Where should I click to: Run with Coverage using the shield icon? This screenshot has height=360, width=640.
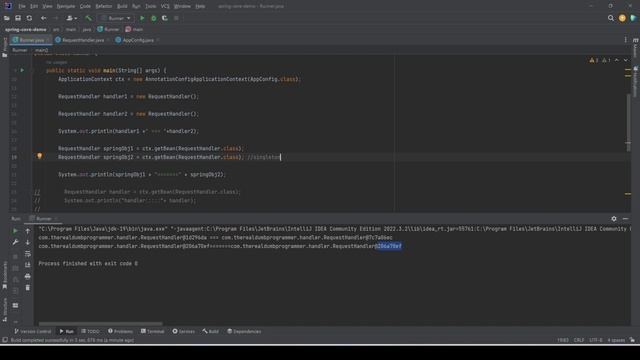pos(165,18)
